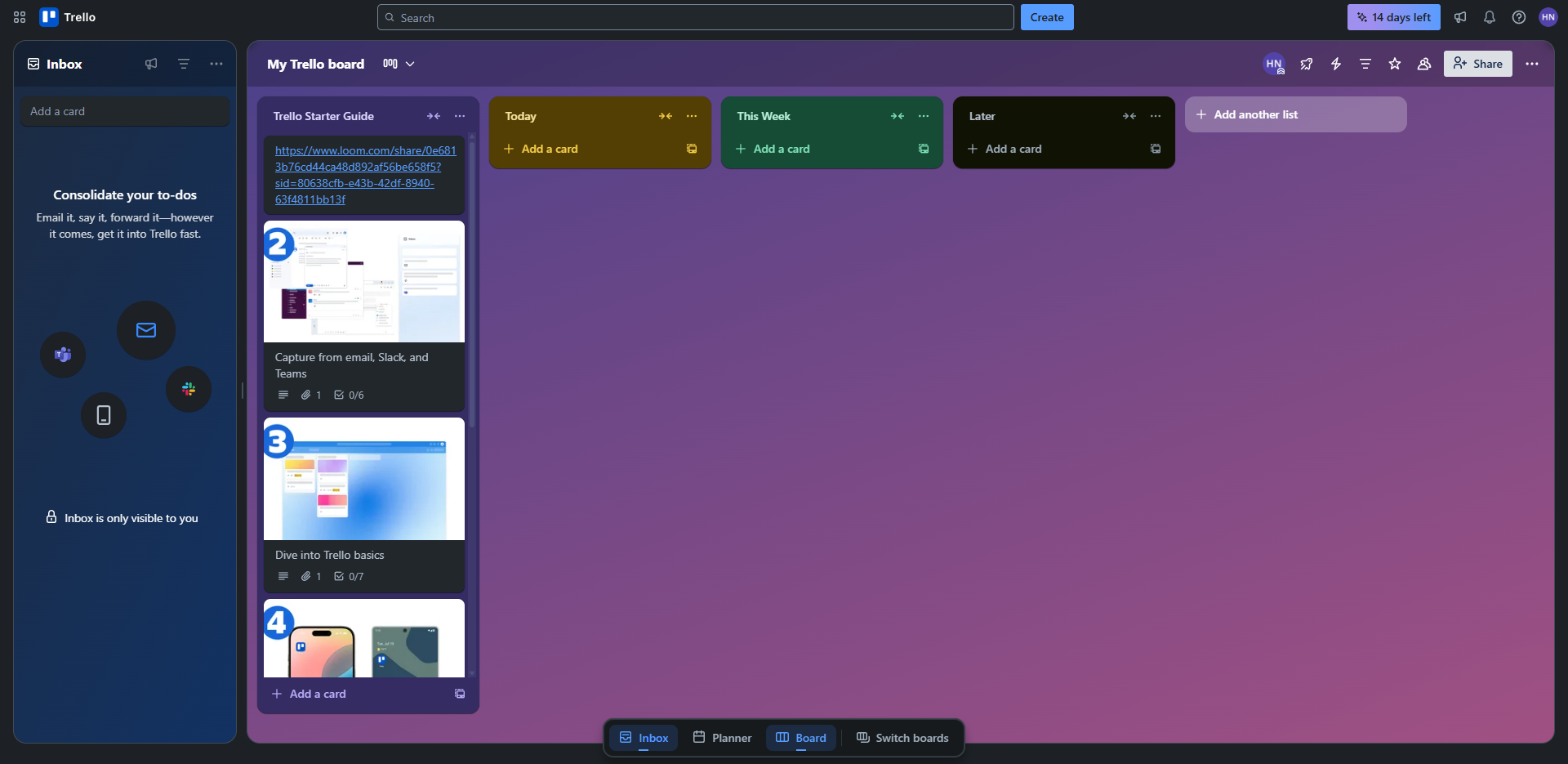Open Trello Starter Guide list actions menu
1568x764 pixels.
click(460, 116)
